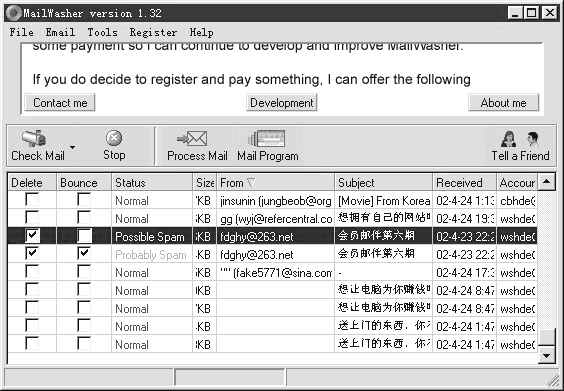Sort by the Subject column header
Screen dimensions: 564x391
(383, 182)
